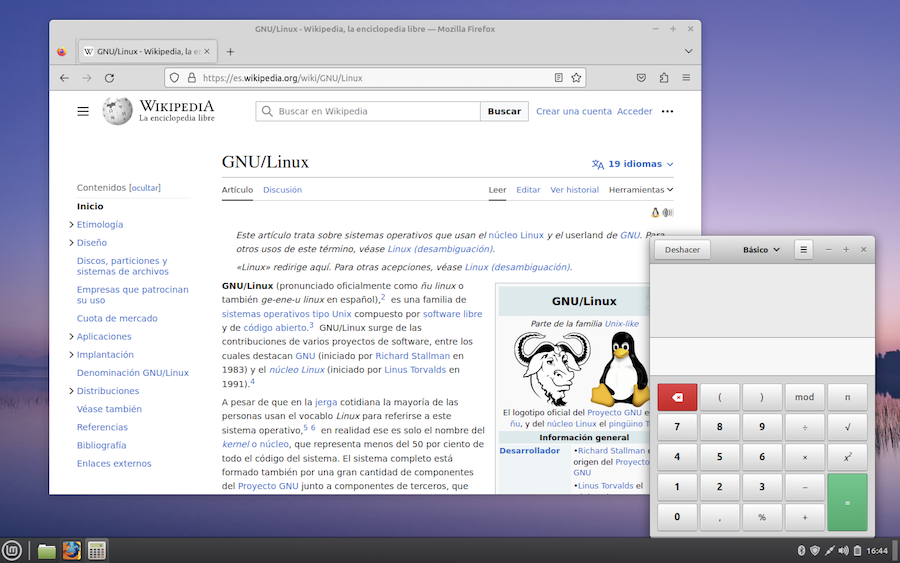Hide the Contenidos sidebar with ocultar
This screenshot has width=900, height=563.
145,188
